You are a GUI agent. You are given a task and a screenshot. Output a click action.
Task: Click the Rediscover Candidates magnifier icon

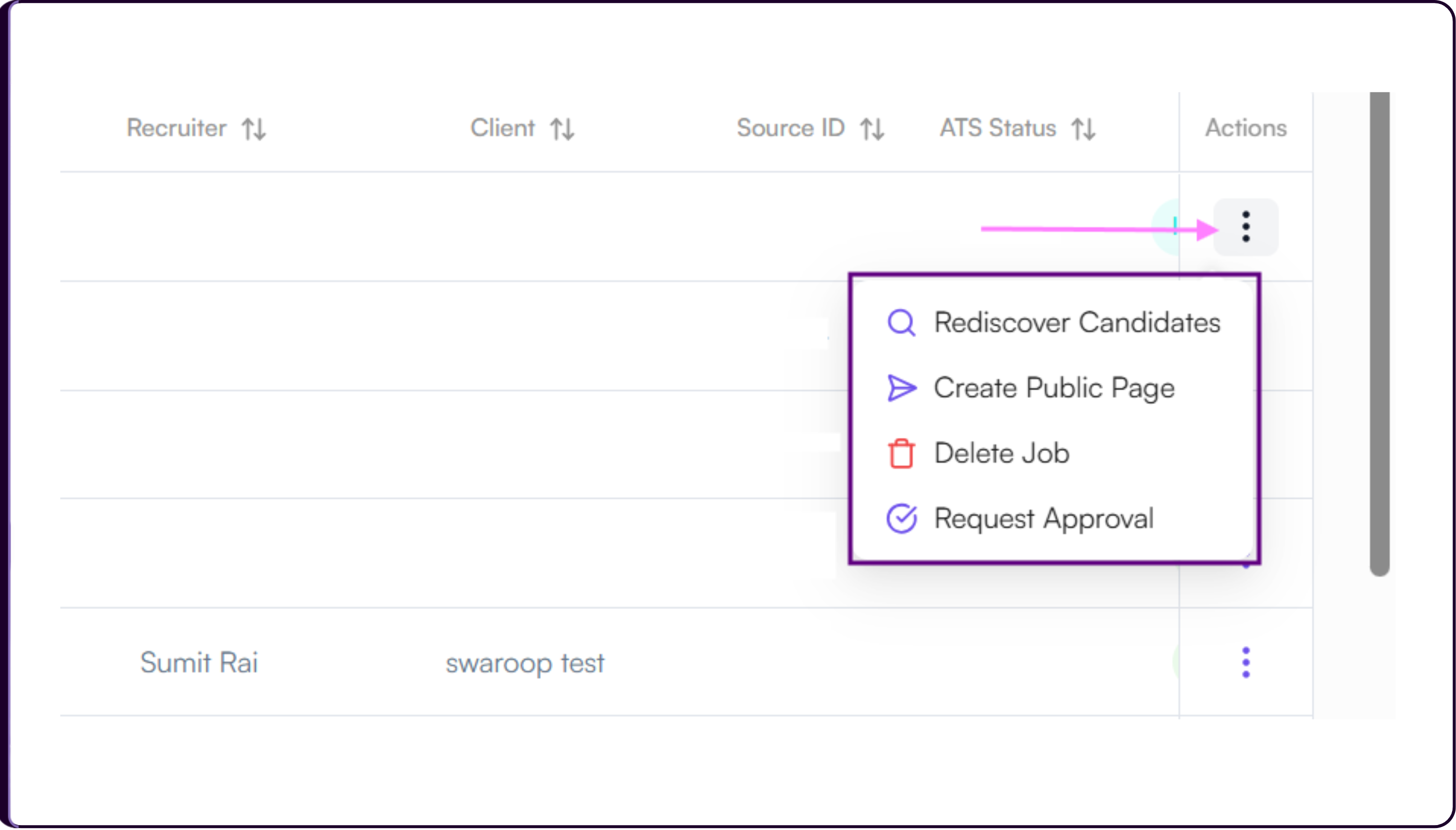pyautogui.click(x=901, y=322)
